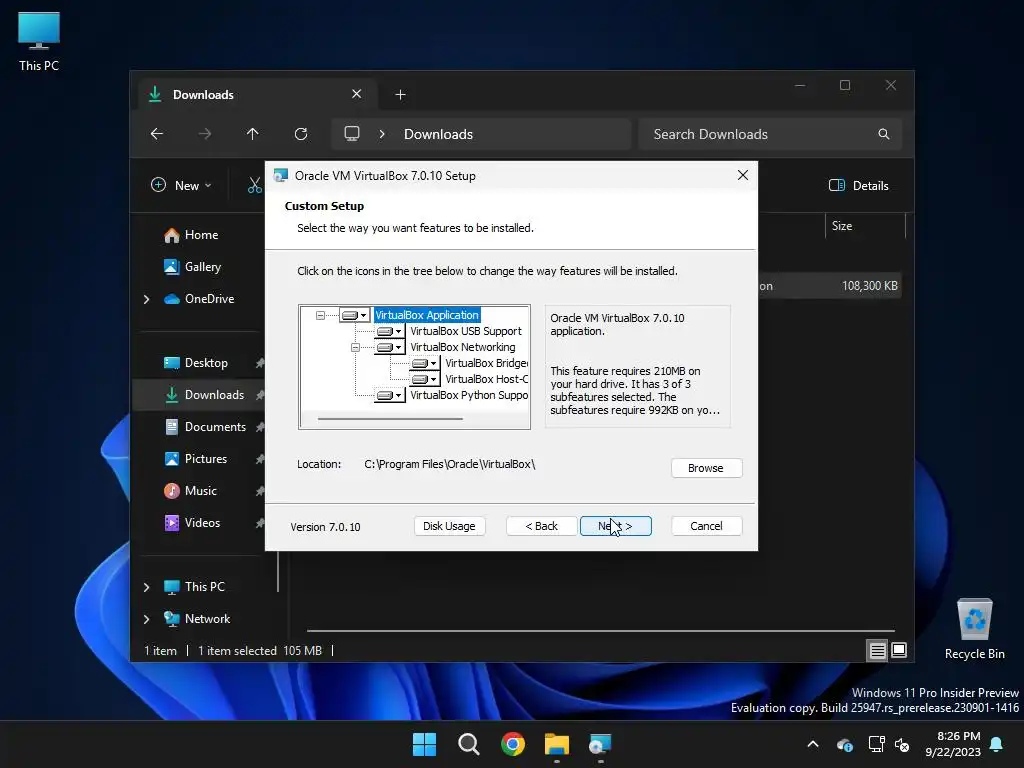Open Documents in the navigation pane
The height and width of the screenshot is (768, 1024).
(x=215, y=427)
